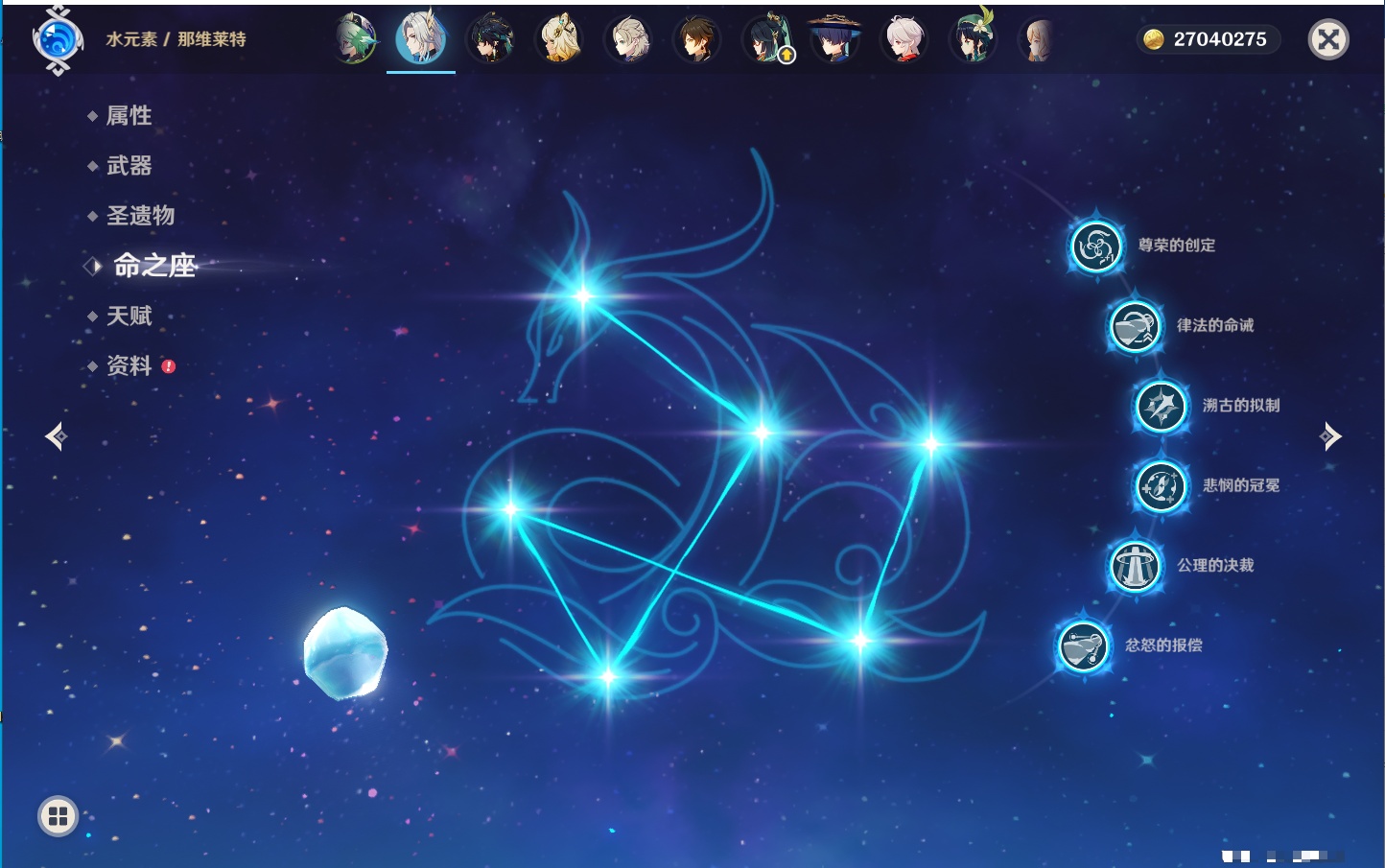Select the Wanderer avatar with wide hat

835,40
